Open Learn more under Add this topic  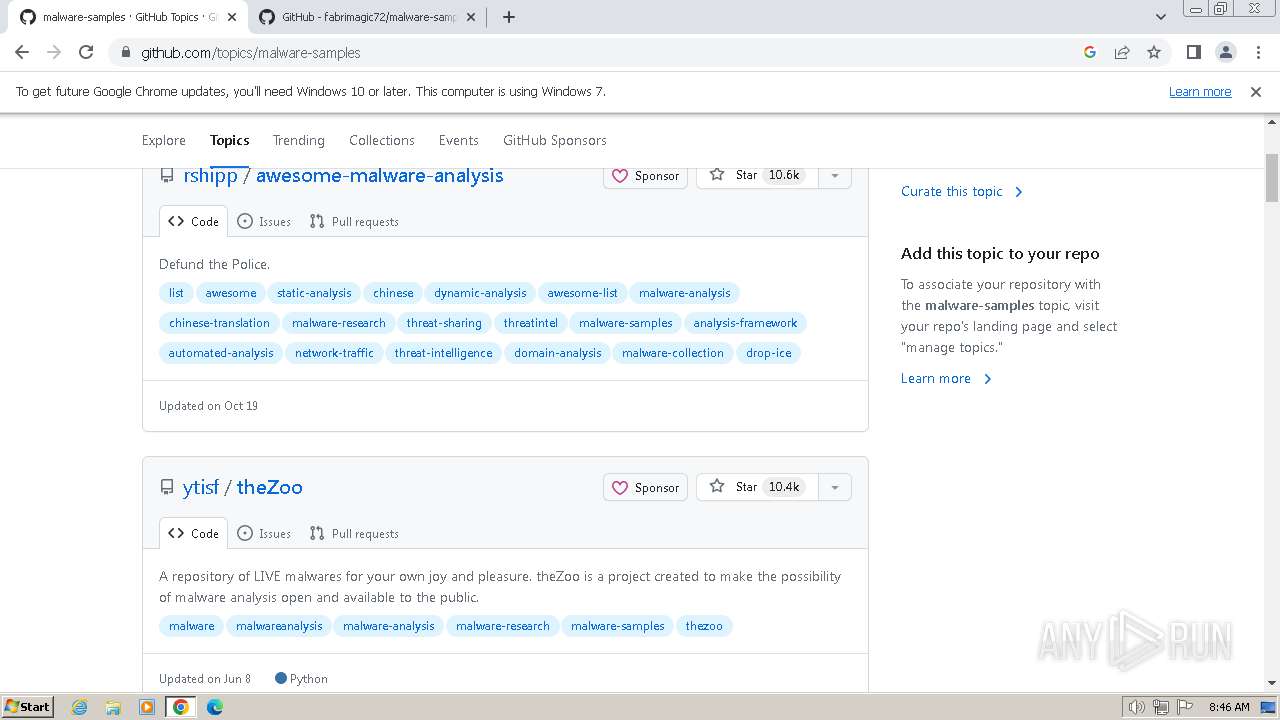point(946,378)
